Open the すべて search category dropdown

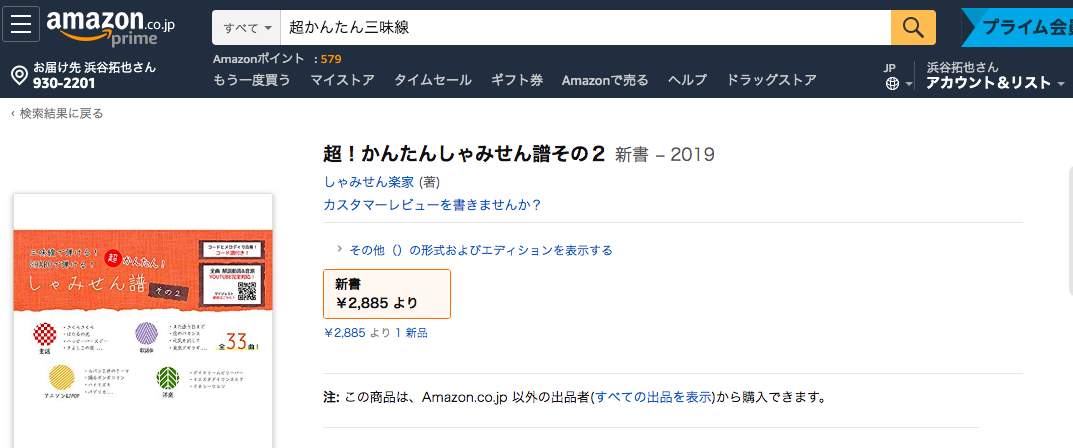243,27
